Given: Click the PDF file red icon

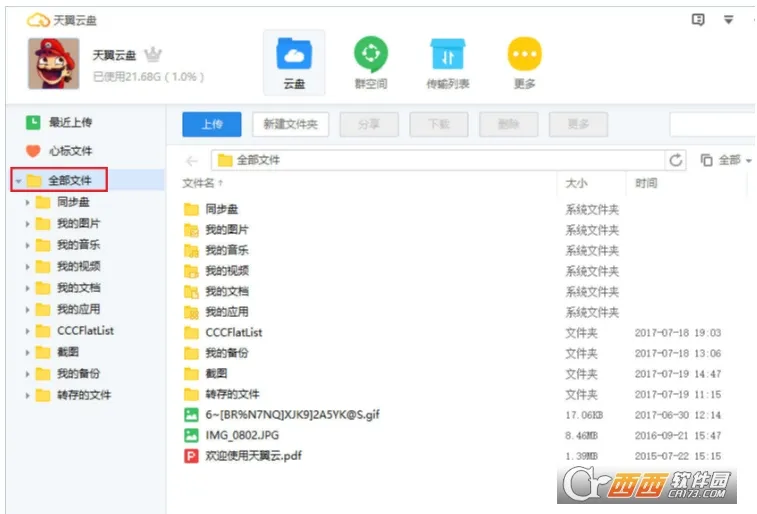Looking at the screenshot, I should tap(191, 456).
